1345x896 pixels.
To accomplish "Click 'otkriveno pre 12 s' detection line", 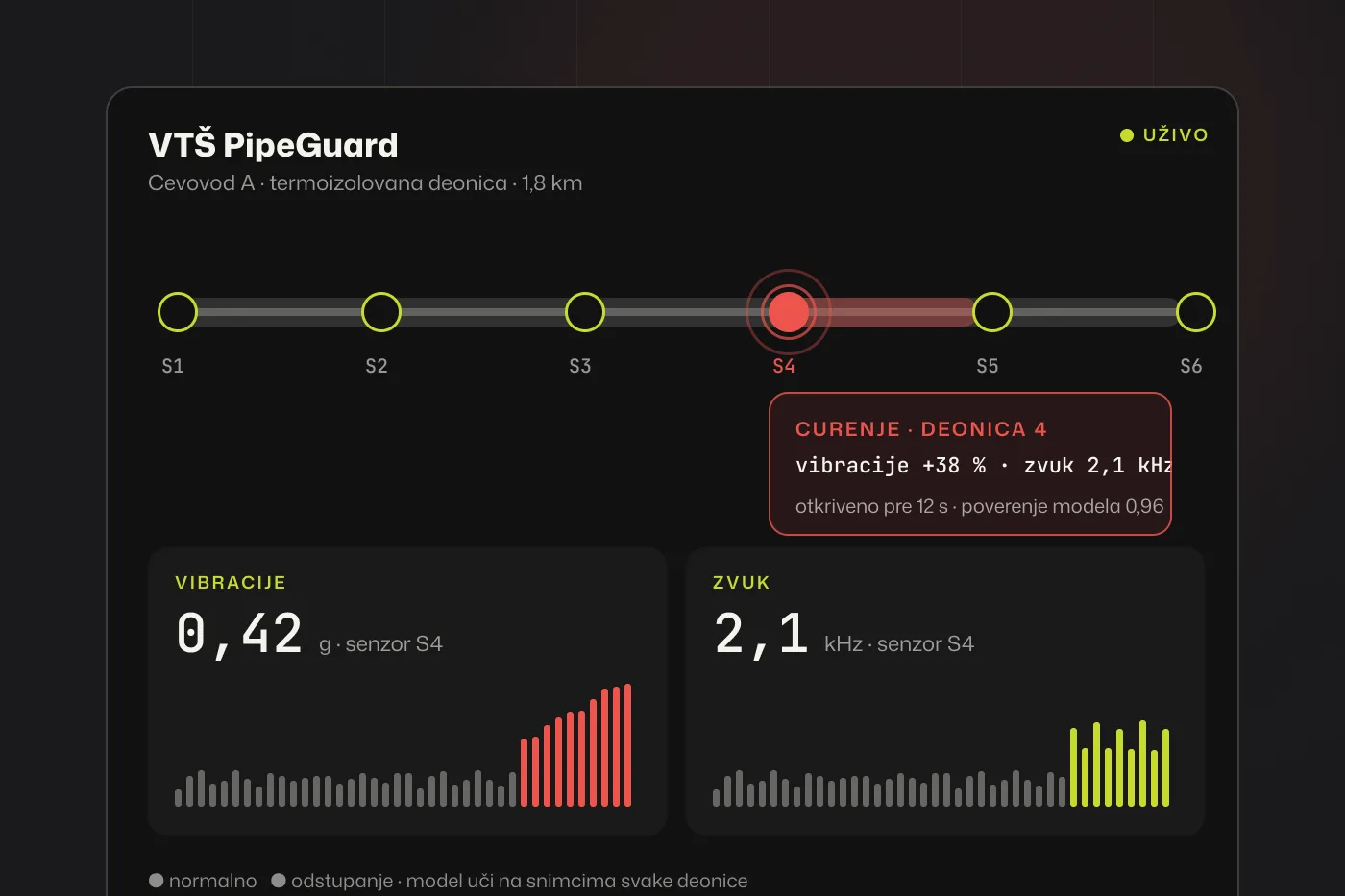I will (x=871, y=506).
